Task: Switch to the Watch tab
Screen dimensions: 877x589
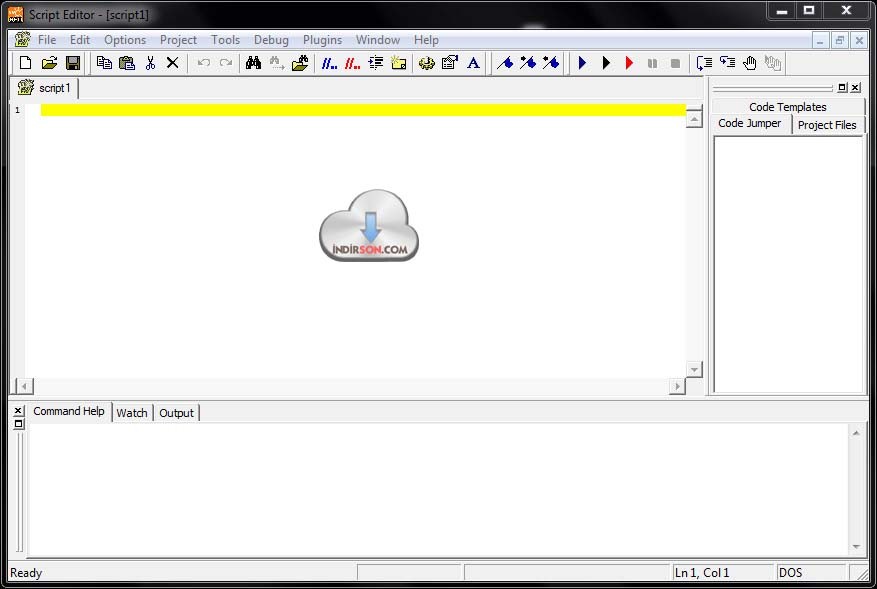Action: 132,413
